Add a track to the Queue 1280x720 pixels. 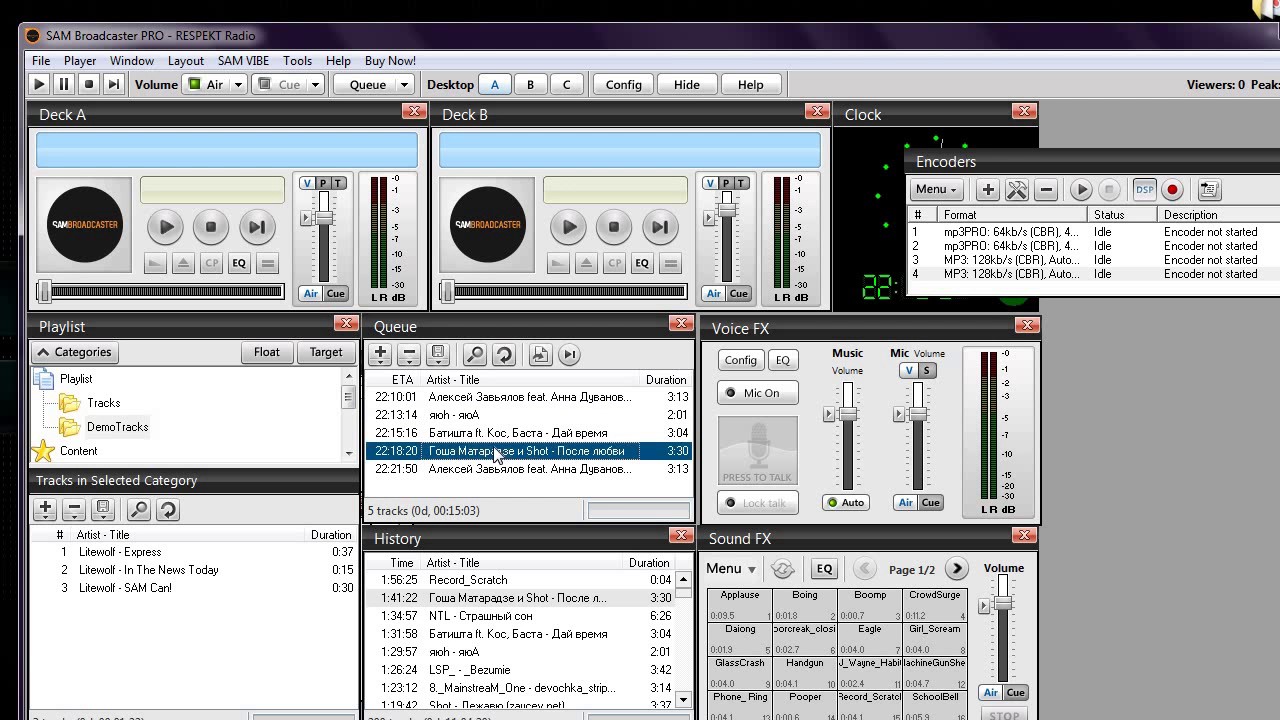[380, 354]
